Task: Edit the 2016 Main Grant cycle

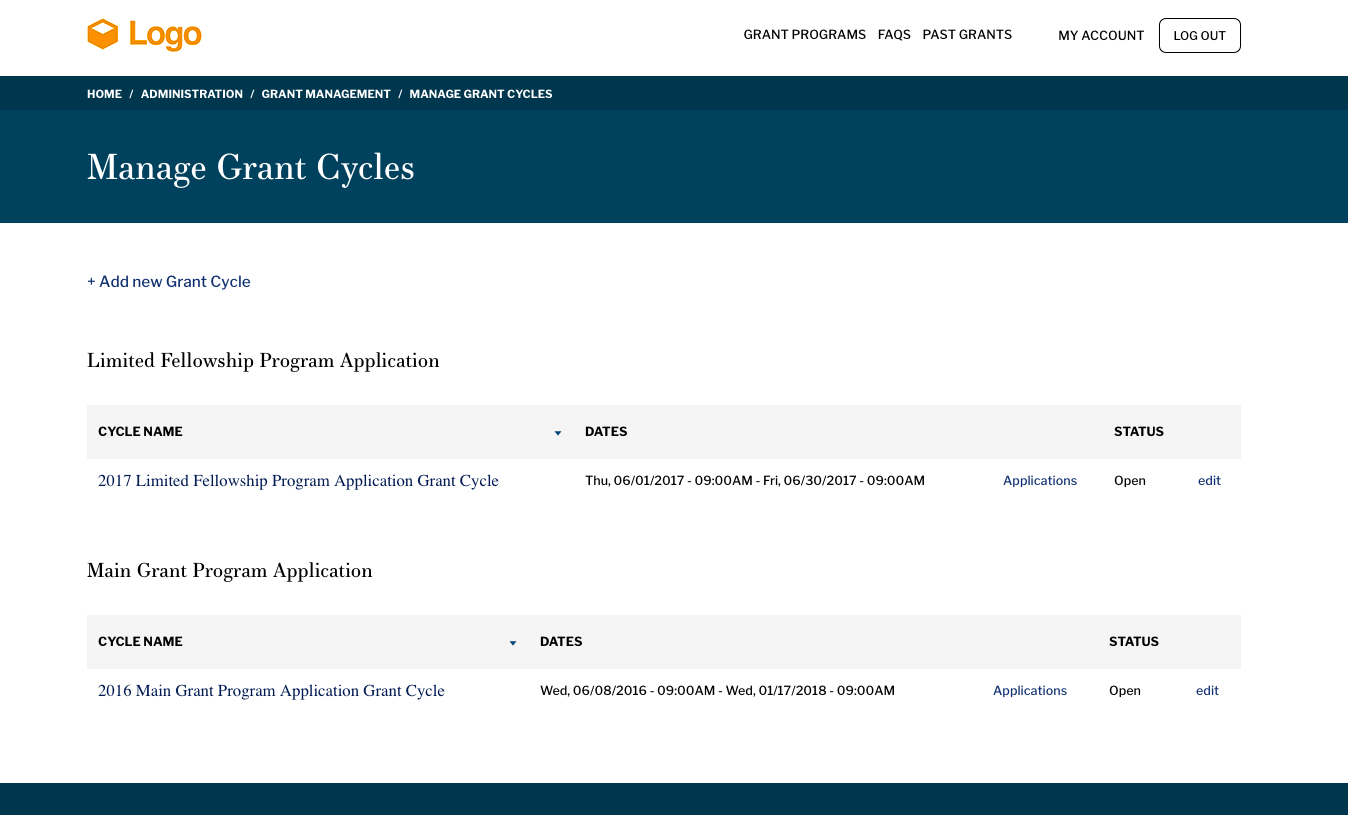Action: coord(1207,691)
